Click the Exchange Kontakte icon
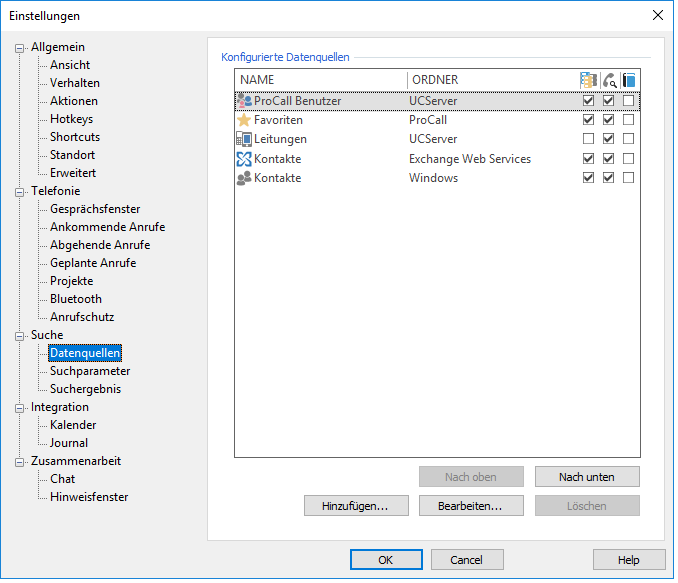 [x=244, y=159]
